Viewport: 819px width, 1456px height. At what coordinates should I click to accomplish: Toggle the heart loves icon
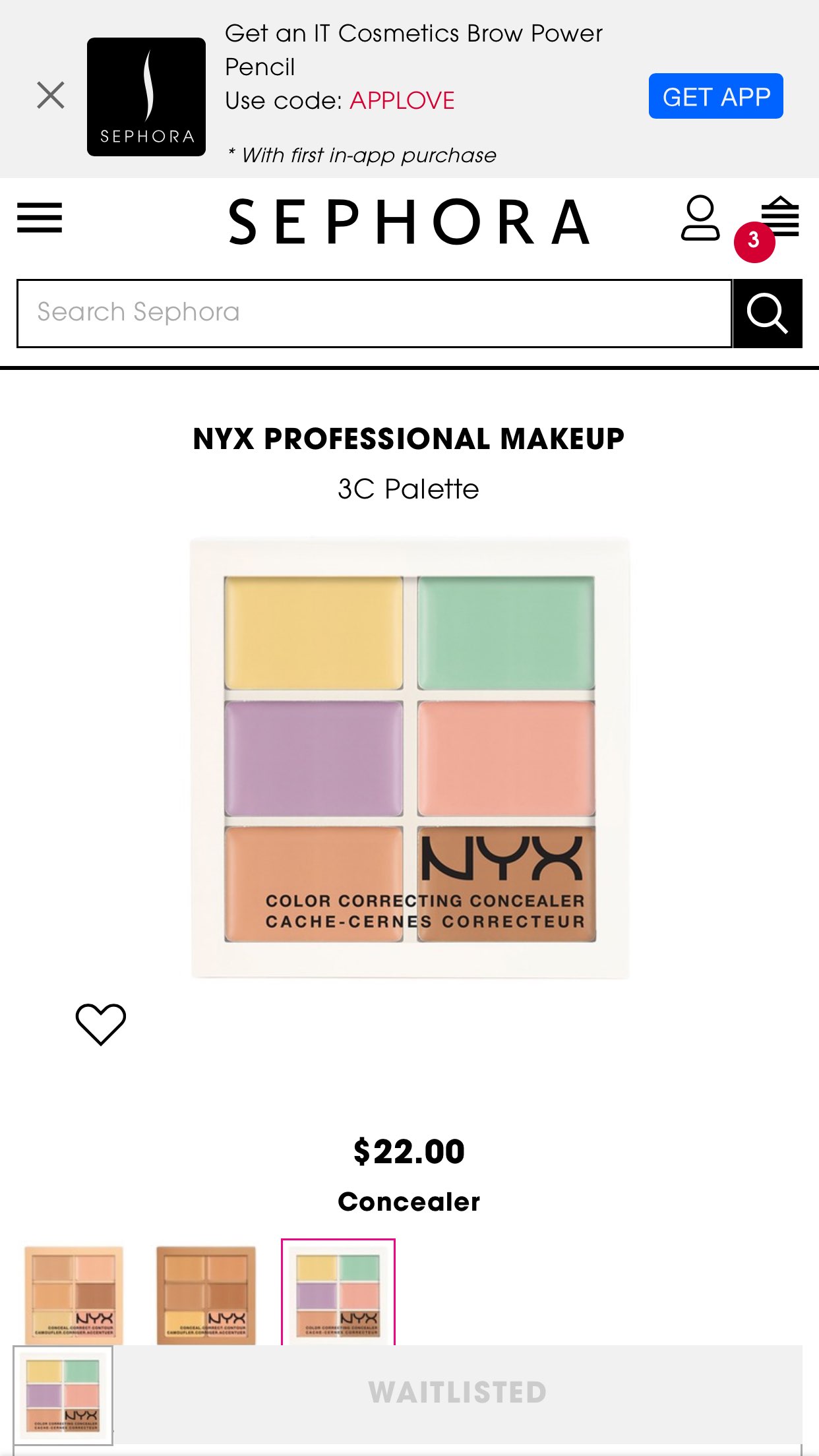[x=101, y=1024]
